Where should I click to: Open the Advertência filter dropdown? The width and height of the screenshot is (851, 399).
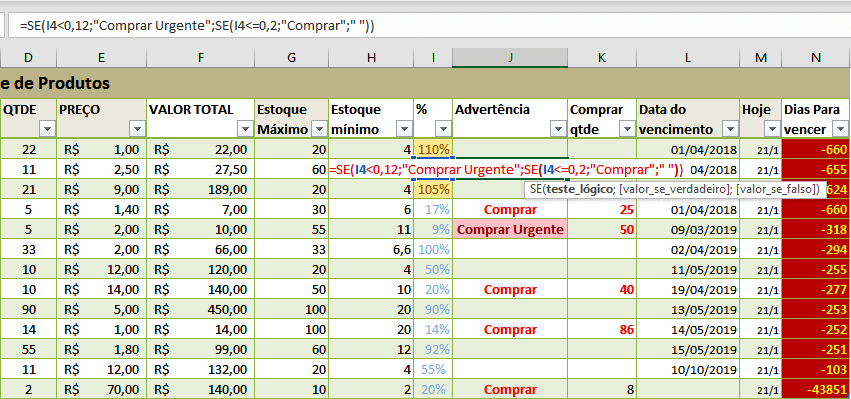pyautogui.click(x=558, y=129)
